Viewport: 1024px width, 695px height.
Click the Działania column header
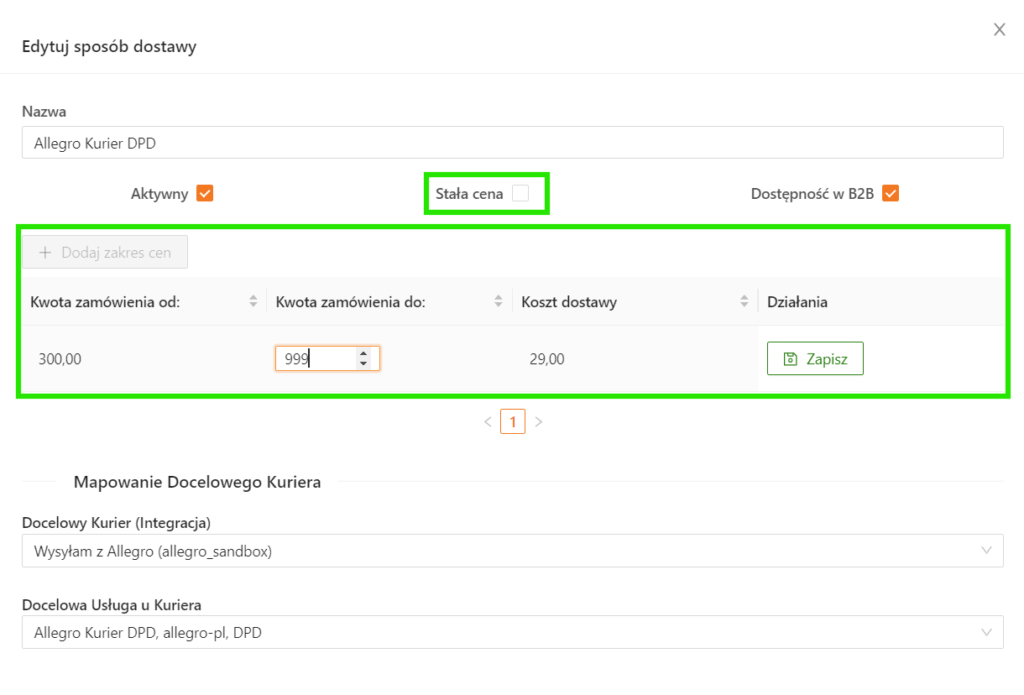(797, 301)
